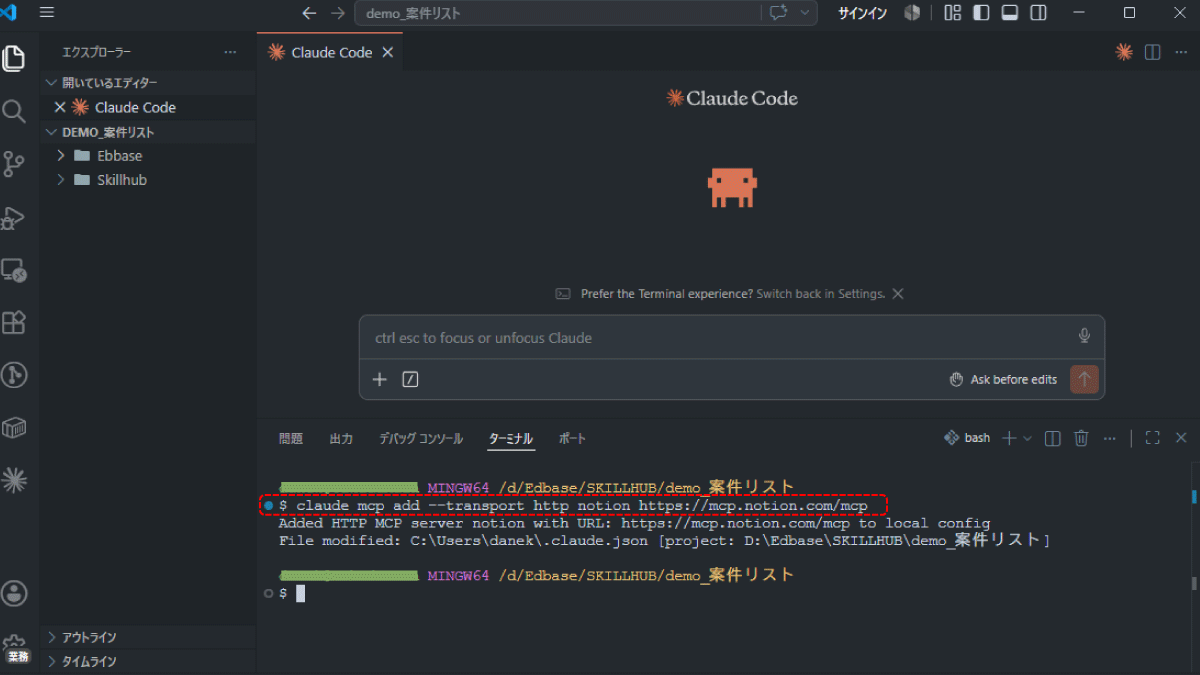This screenshot has width=1200, height=675.
Task: Switch to the 出力 panel tab
Action: click(341, 438)
